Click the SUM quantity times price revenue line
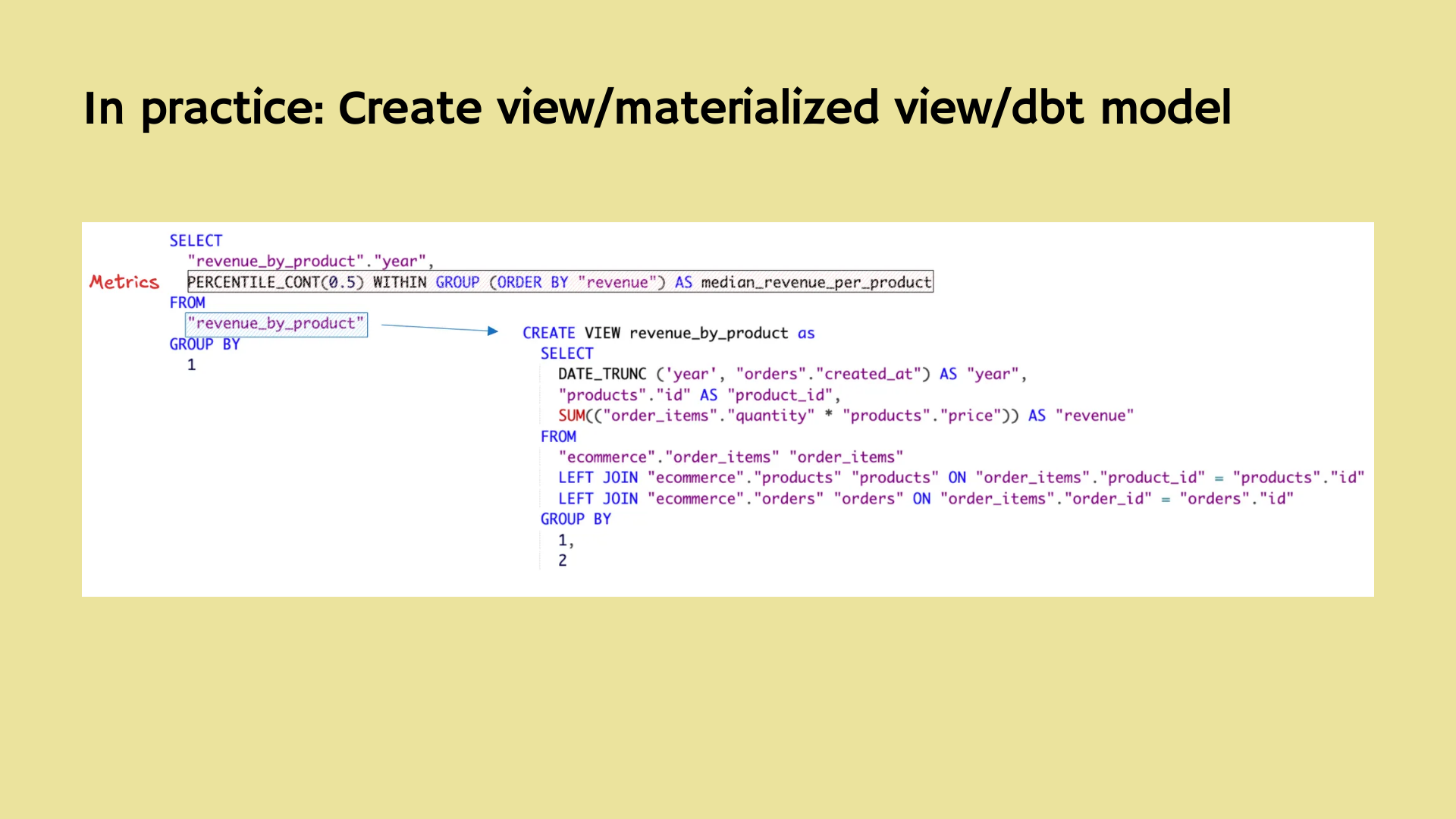The height and width of the screenshot is (819, 1456). (x=846, y=416)
